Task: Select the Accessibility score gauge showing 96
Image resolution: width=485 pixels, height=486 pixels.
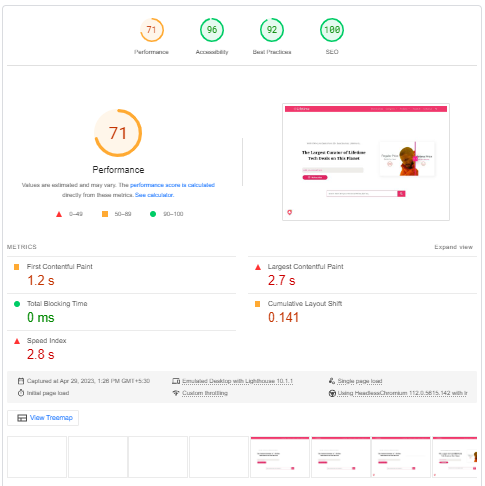Action: 212,30
